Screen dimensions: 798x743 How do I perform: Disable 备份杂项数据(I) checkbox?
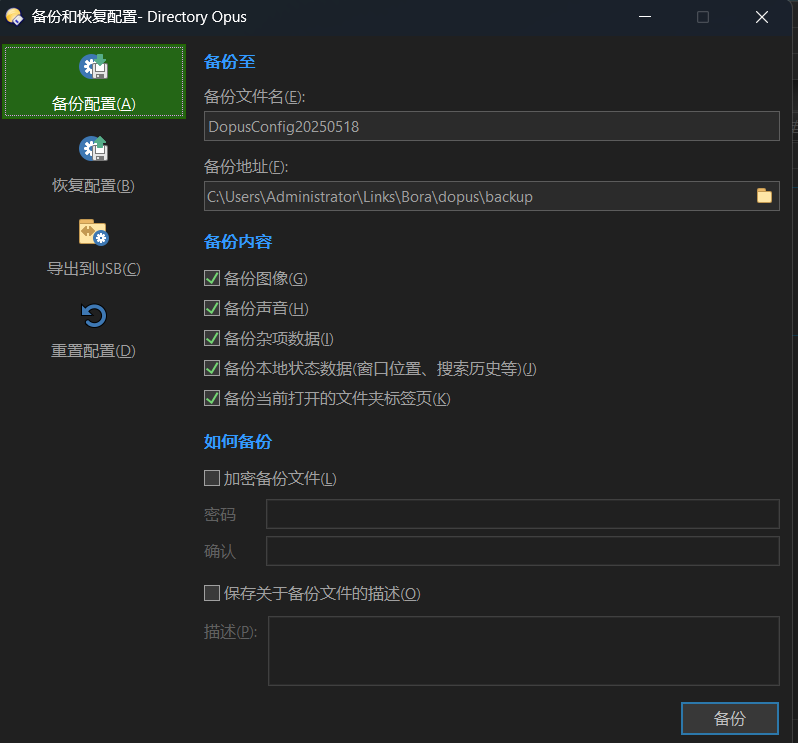click(x=212, y=338)
